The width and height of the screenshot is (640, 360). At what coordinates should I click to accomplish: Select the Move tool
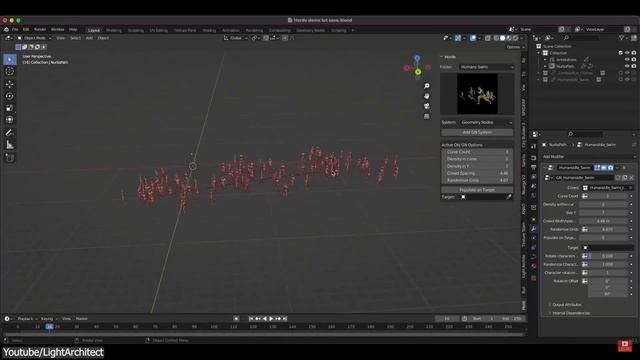tap(10, 84)
